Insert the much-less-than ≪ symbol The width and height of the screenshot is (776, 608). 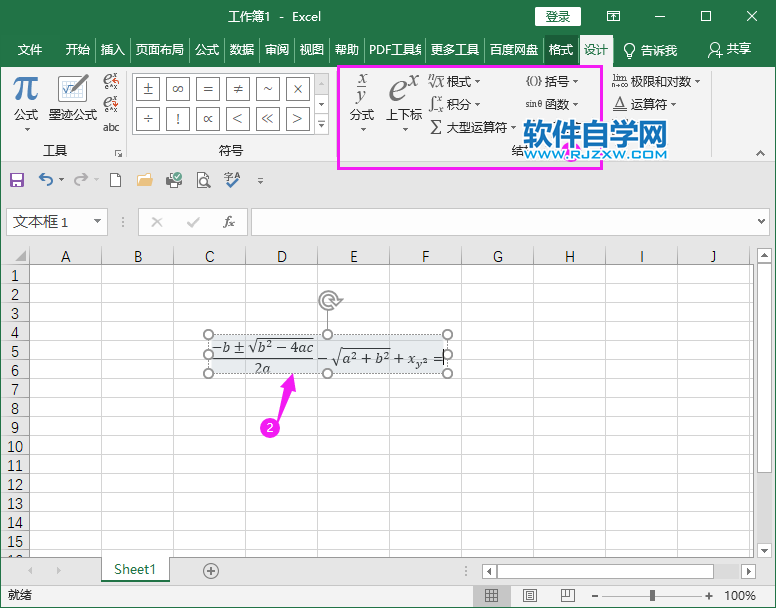268,119
